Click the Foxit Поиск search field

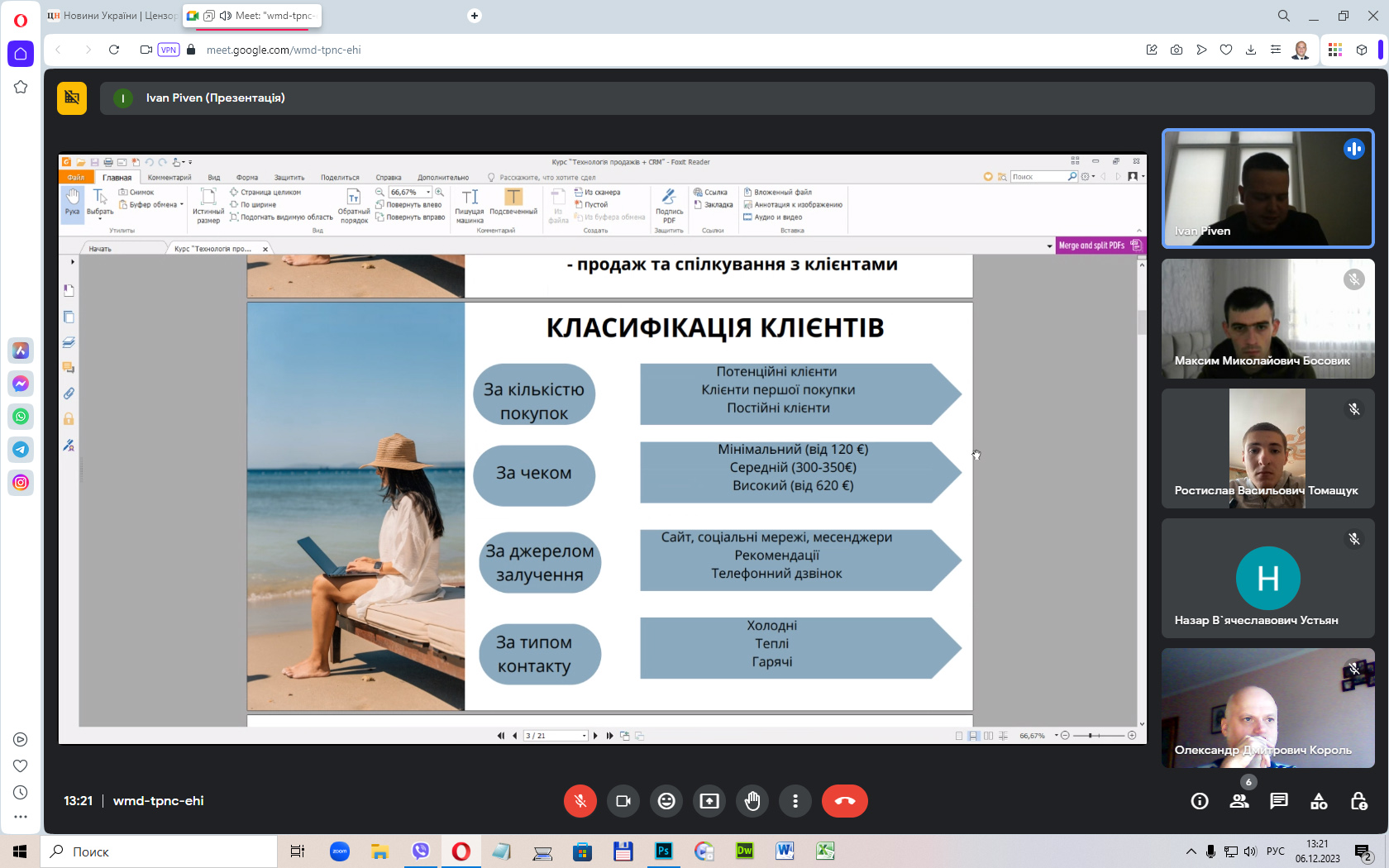pyautogui.click(x=1039, y=177)
